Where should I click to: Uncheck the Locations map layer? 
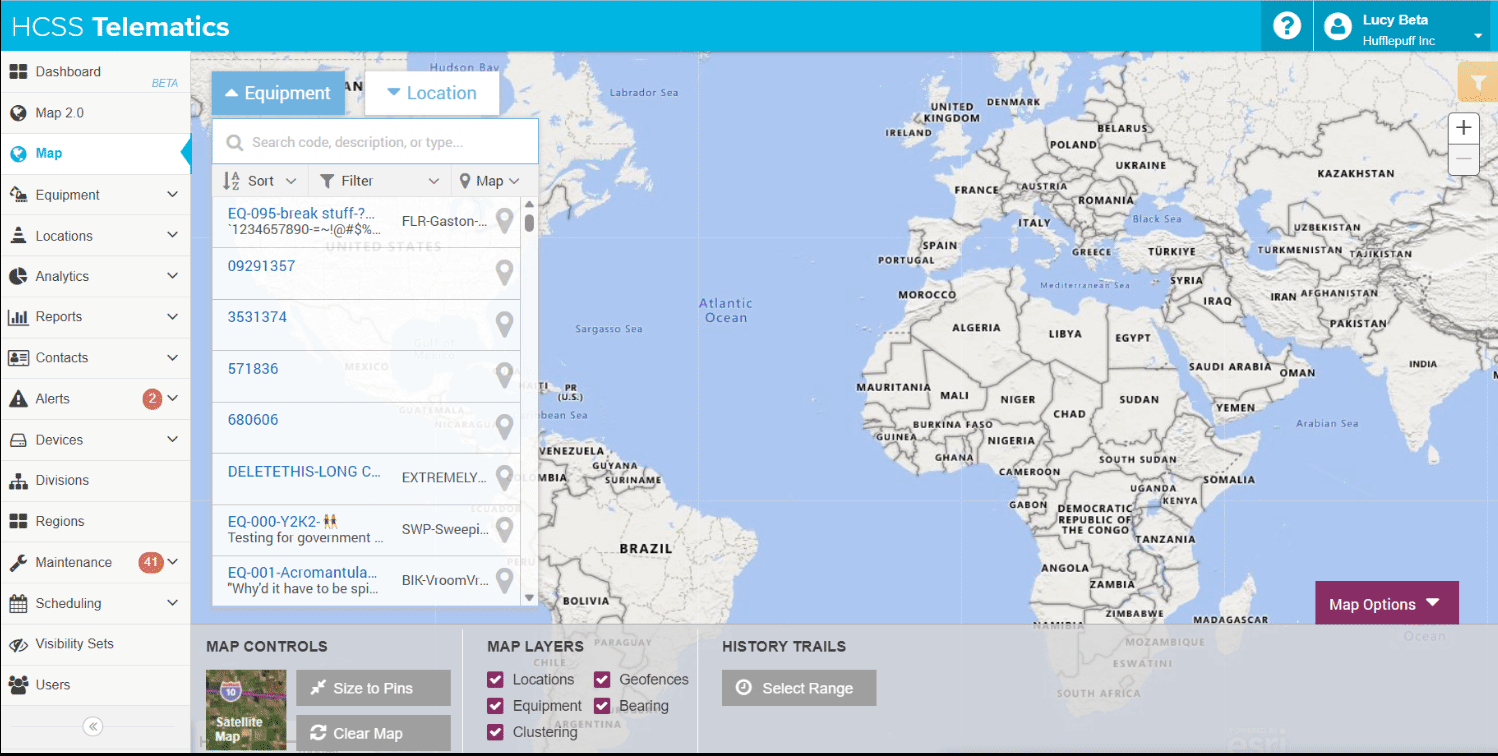(x=495, y=680)
